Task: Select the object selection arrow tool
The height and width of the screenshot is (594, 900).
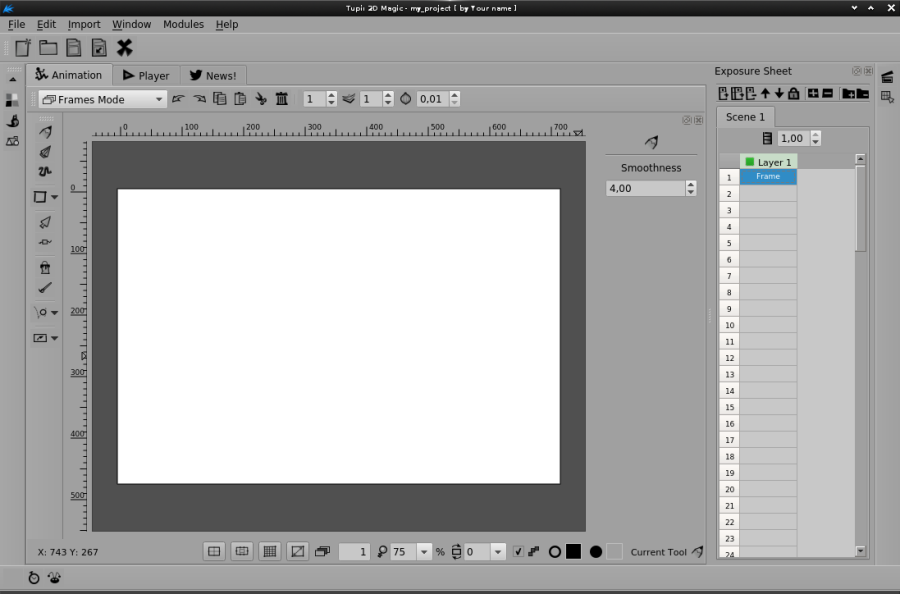Action: tap(44, 222)
